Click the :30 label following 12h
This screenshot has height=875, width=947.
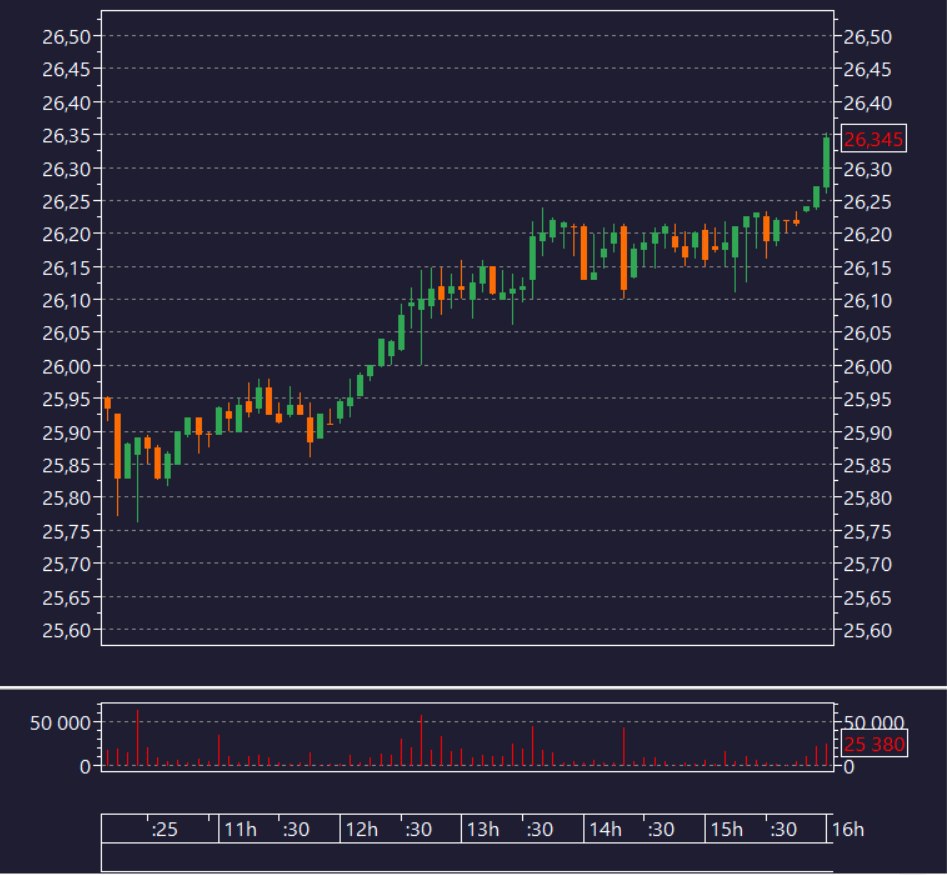click(x=418, y=830)
